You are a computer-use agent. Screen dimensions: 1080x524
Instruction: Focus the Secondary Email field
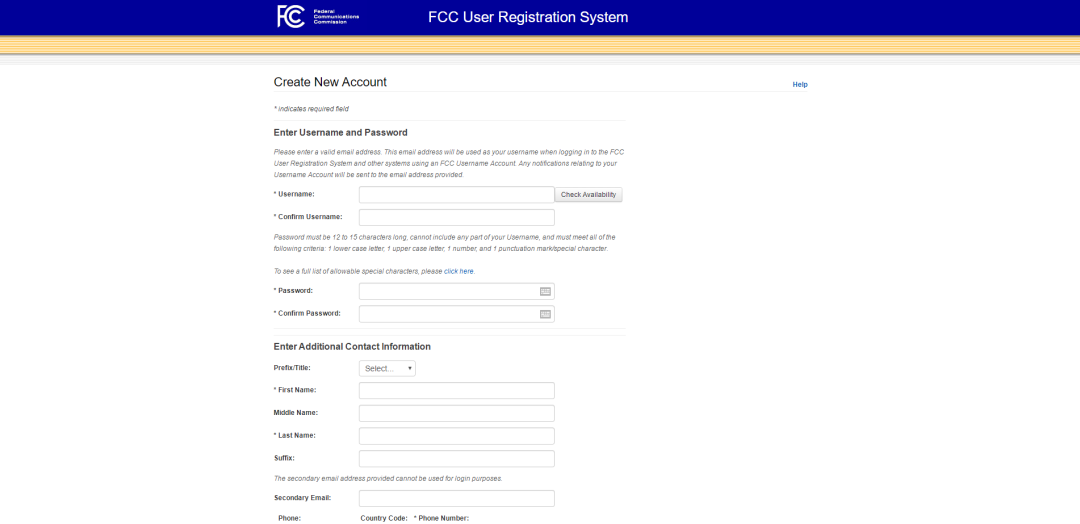456,498
